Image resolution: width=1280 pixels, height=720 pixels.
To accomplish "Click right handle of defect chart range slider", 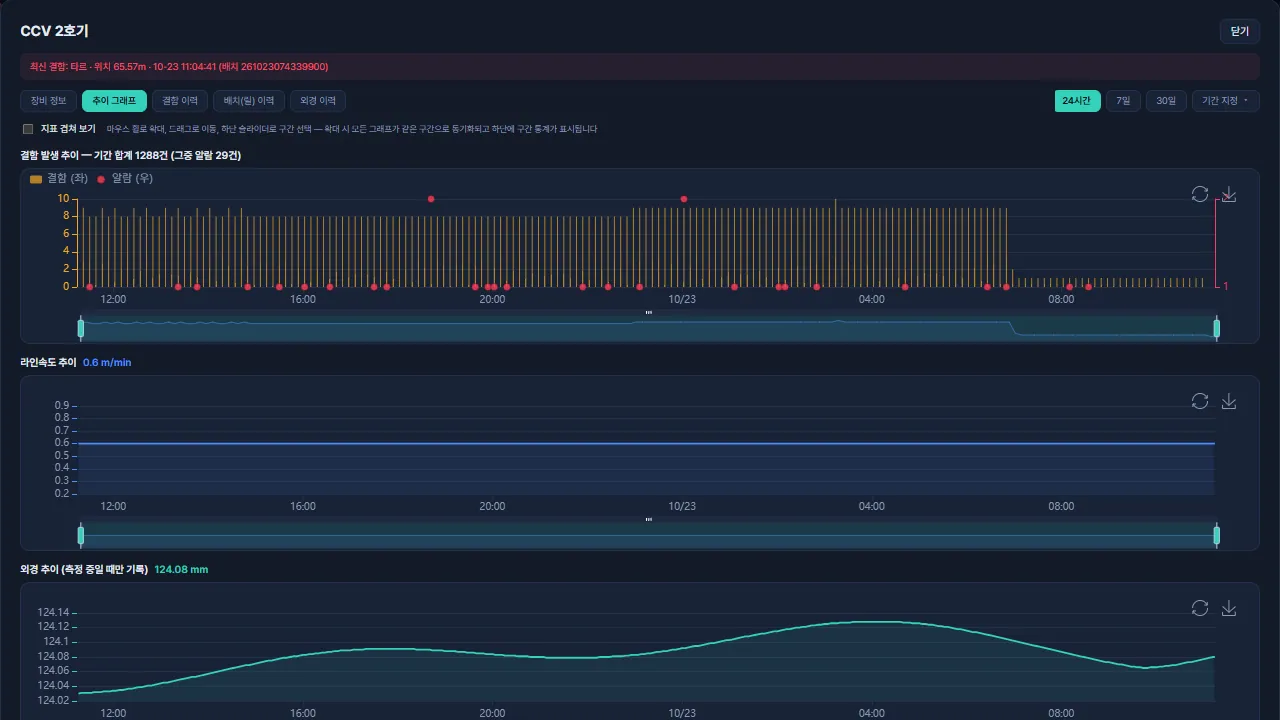I will pyautogui.click(x=1217, y=328).
